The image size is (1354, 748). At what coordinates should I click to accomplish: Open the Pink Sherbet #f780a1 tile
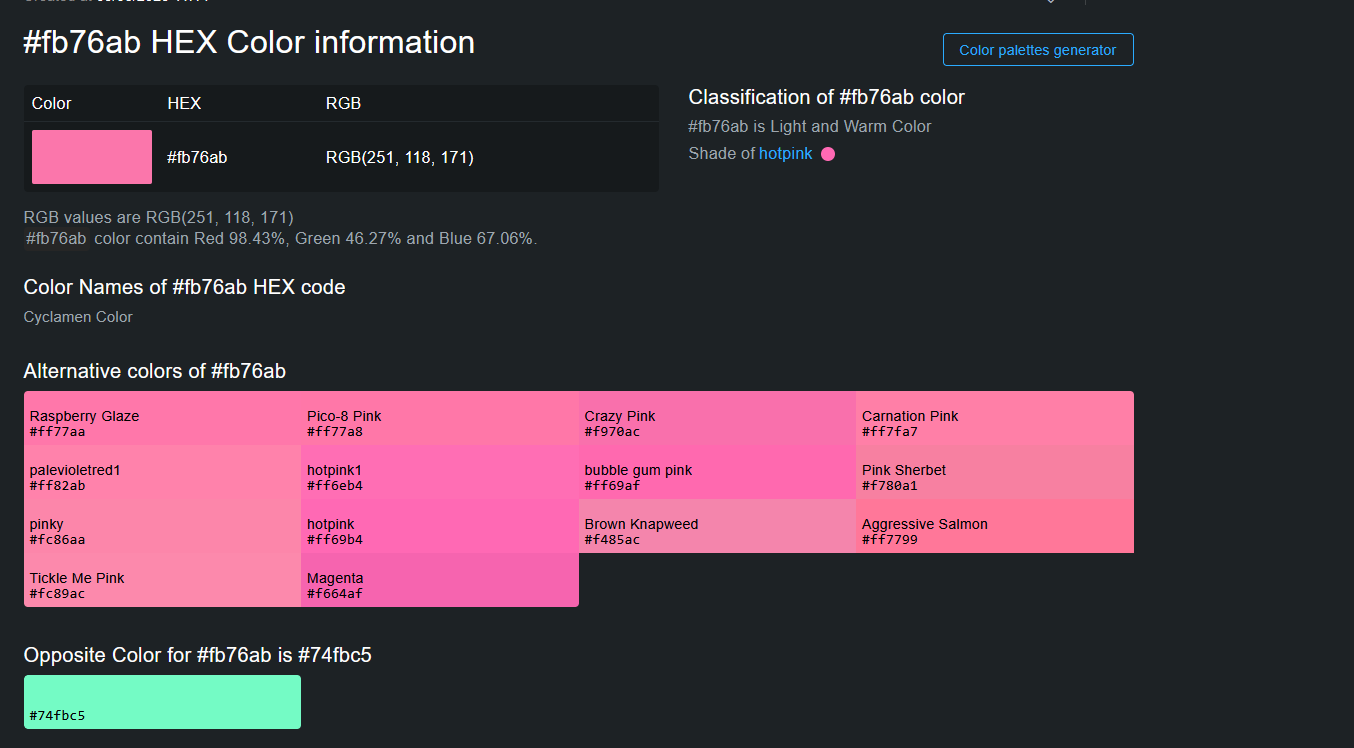click(995, 472)
